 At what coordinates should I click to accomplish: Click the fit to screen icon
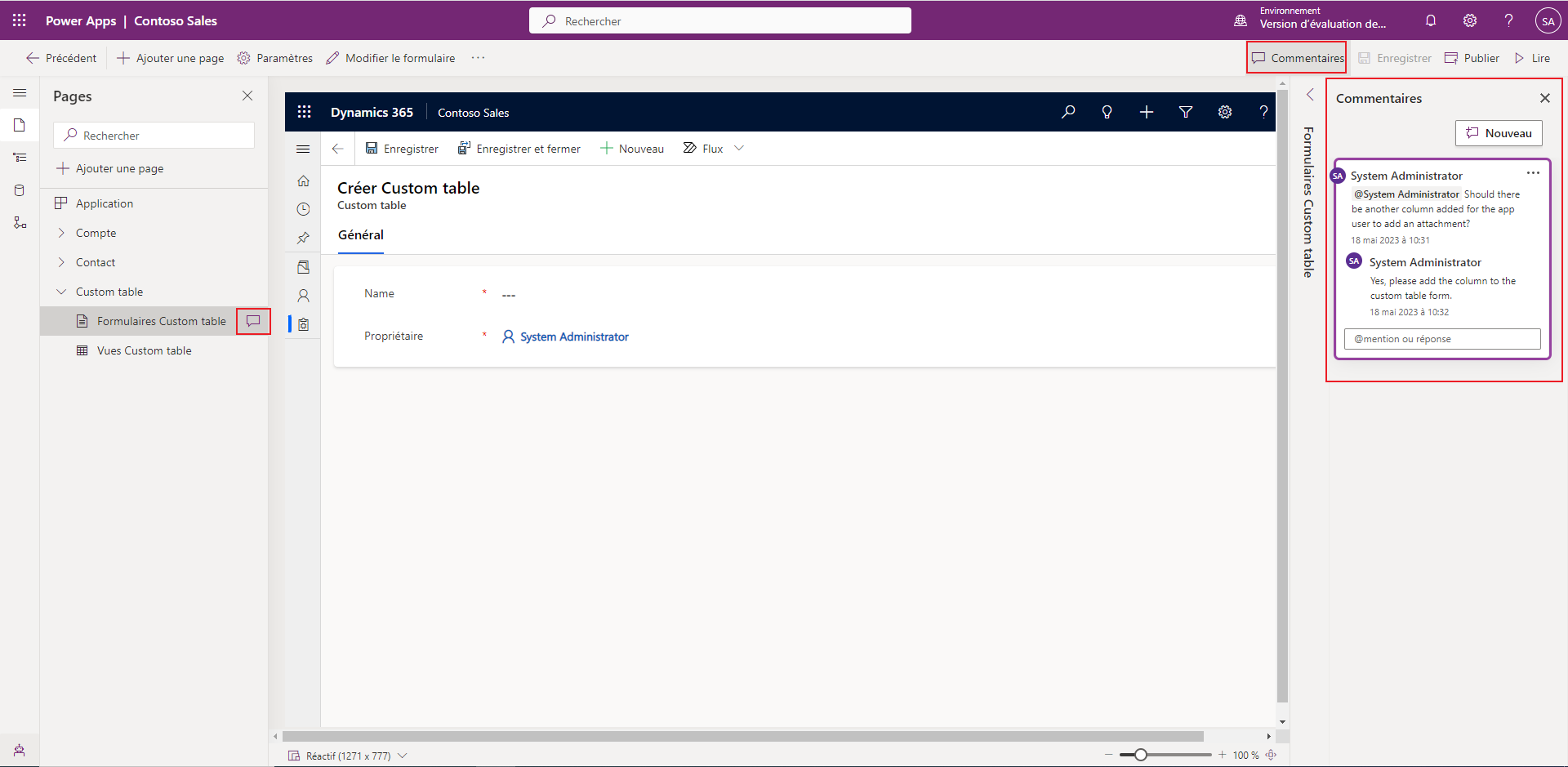tap(1271, 755)
